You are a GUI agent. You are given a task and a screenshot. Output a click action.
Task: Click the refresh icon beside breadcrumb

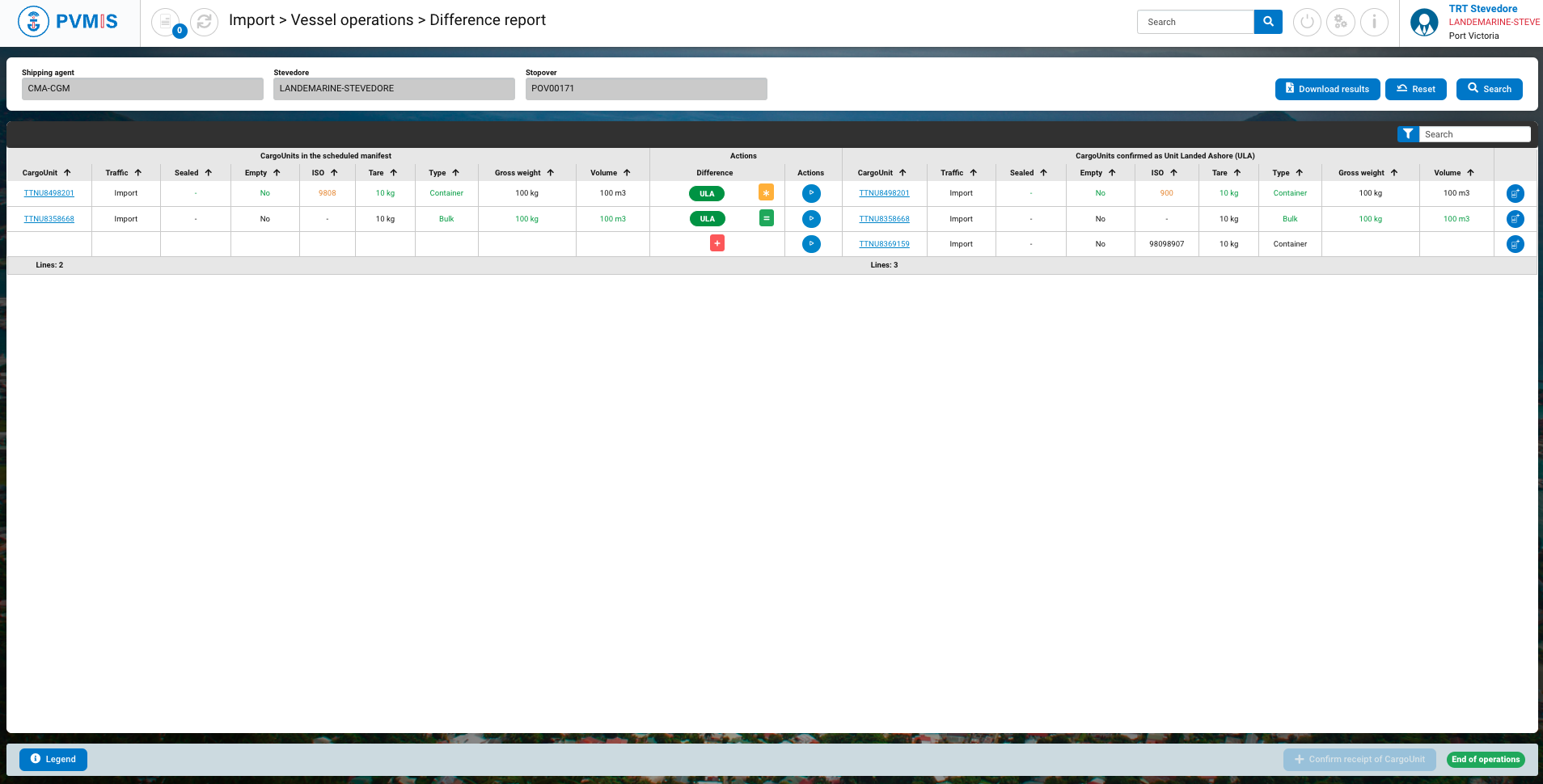[204, 22]
